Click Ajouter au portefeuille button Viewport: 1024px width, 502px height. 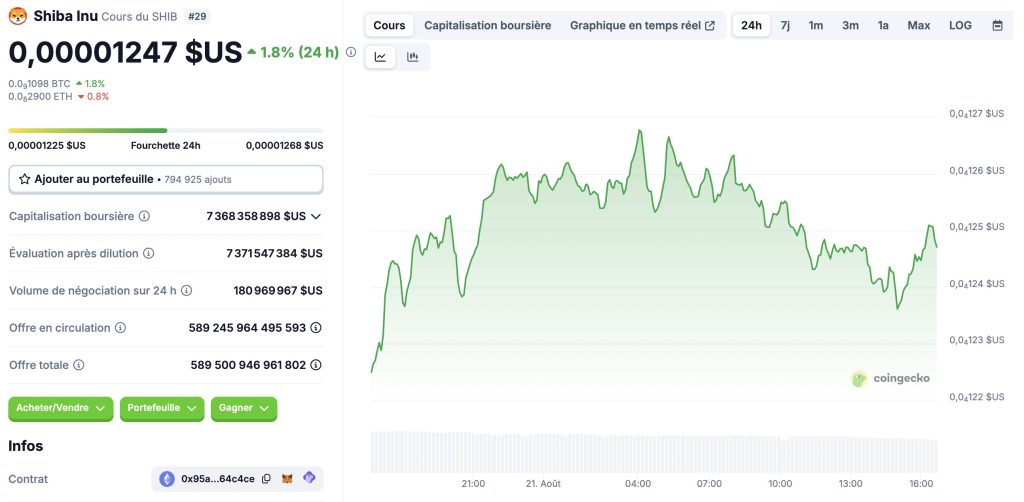point(165,179)
